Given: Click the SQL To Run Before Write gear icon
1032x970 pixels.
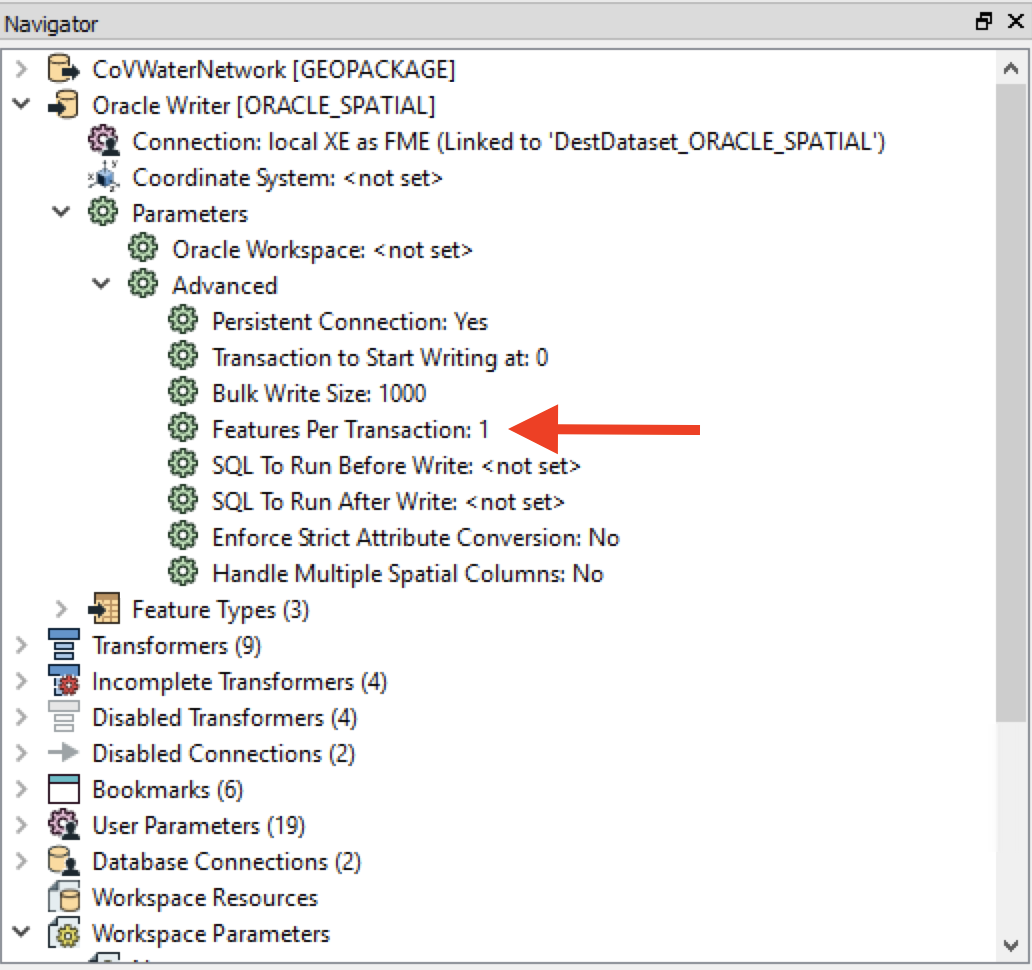Looking at the screenshot, I should [183, 465].
